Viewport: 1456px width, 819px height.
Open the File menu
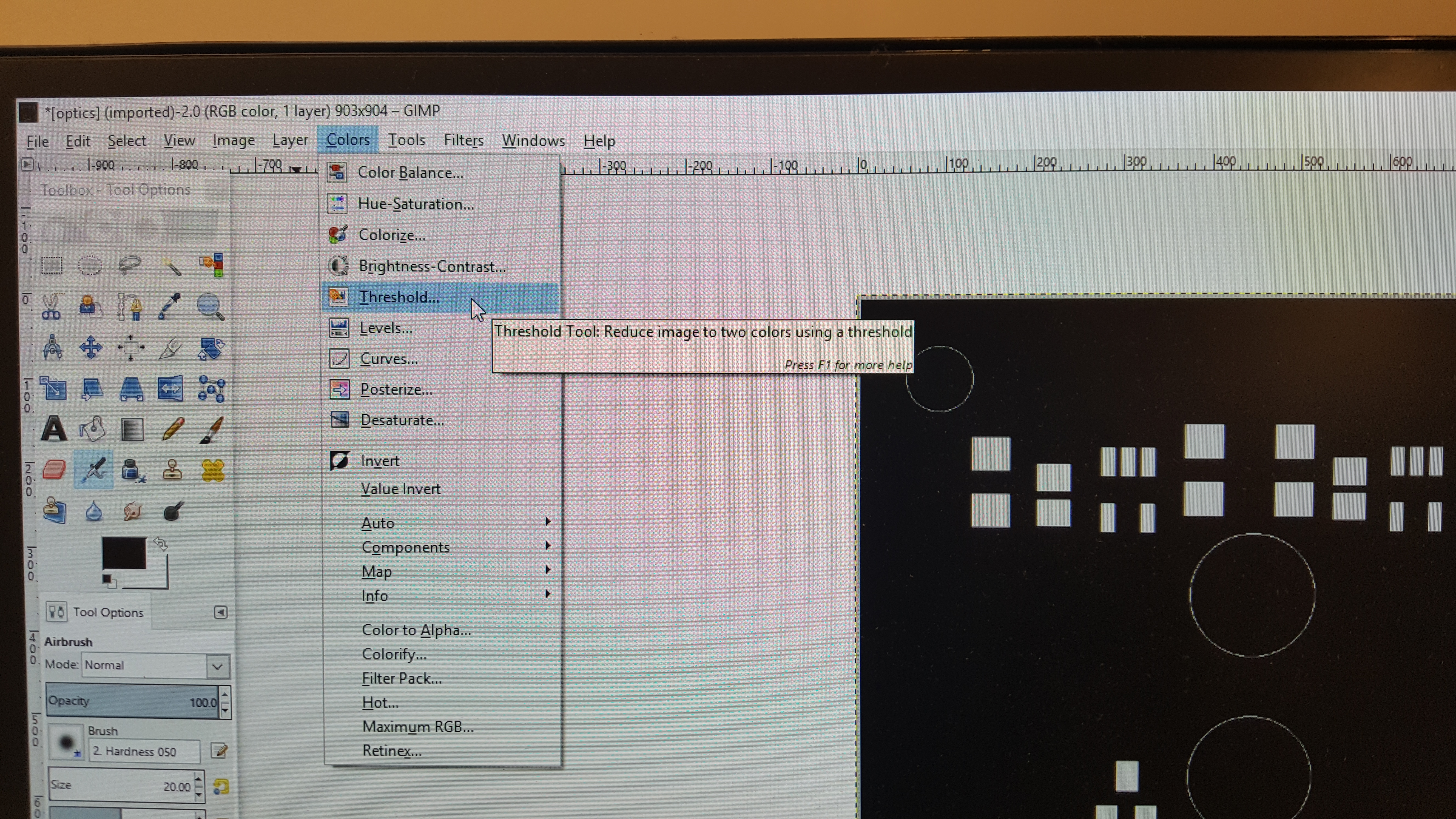tap(37, 141)
